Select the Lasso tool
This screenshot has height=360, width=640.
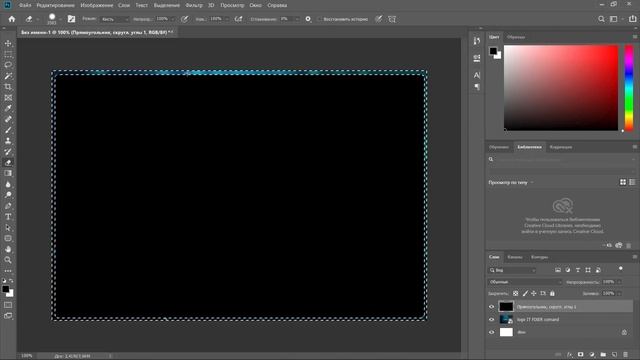pyautogui.click(x=8, y=65)
